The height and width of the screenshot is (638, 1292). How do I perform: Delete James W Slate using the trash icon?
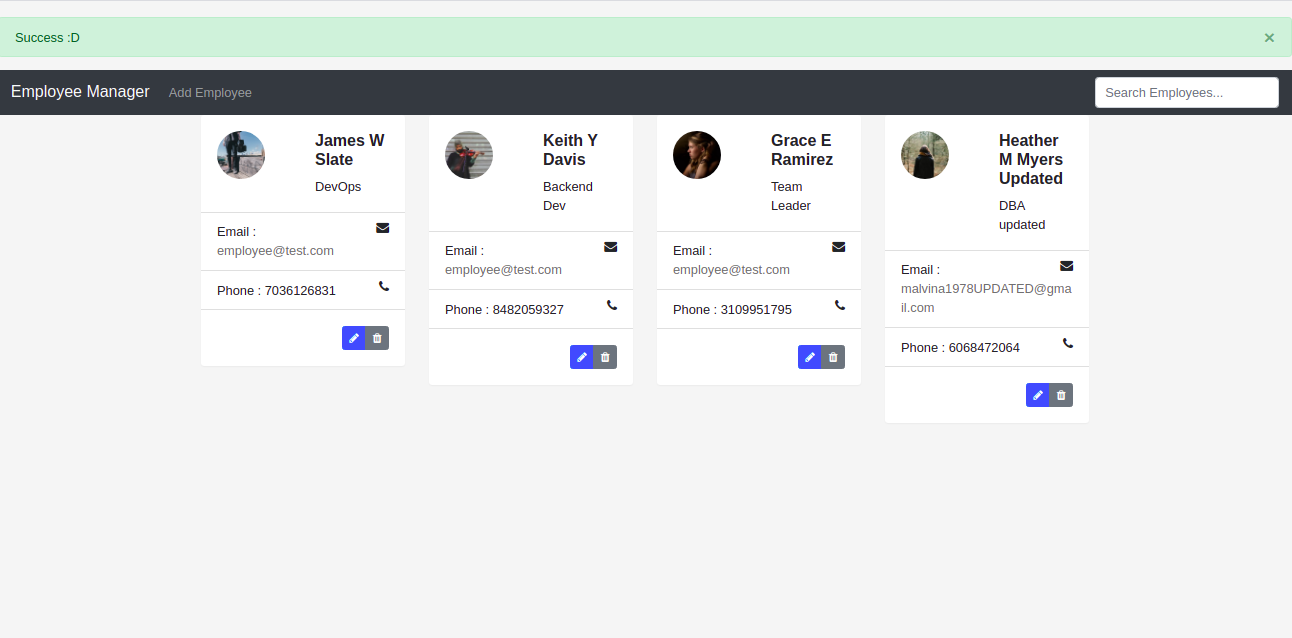[377, 338]
